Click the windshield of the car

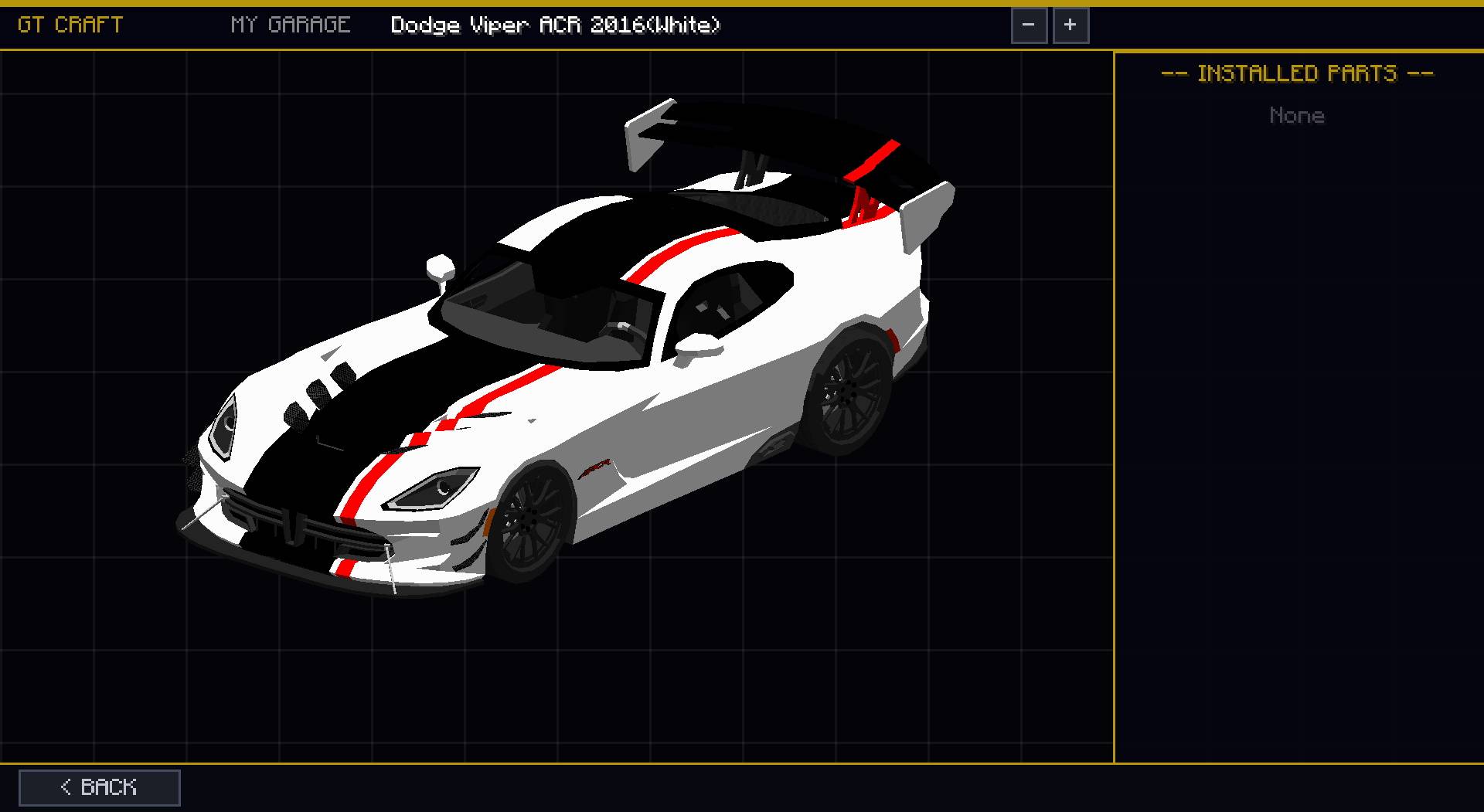point(549,309)
